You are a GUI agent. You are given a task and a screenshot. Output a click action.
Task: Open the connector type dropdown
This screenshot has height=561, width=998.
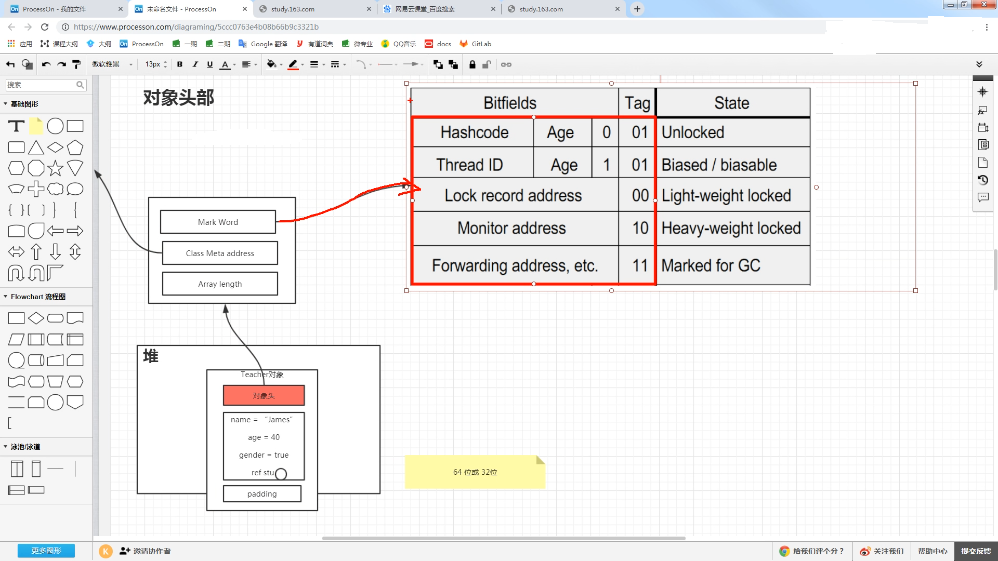[x=363, y=64]
